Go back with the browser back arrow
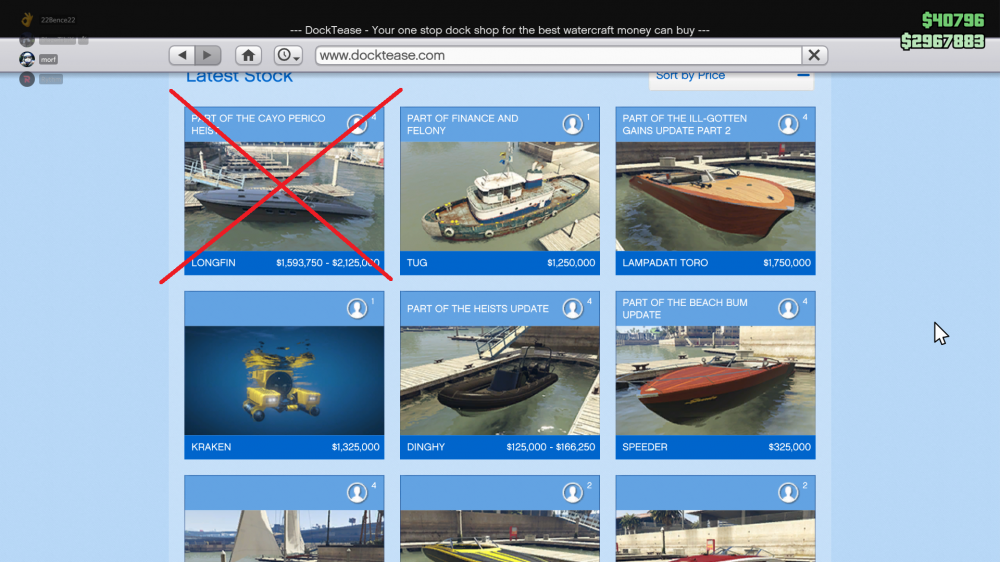Viewport: 1000px width, 562px height. (182, 55)
